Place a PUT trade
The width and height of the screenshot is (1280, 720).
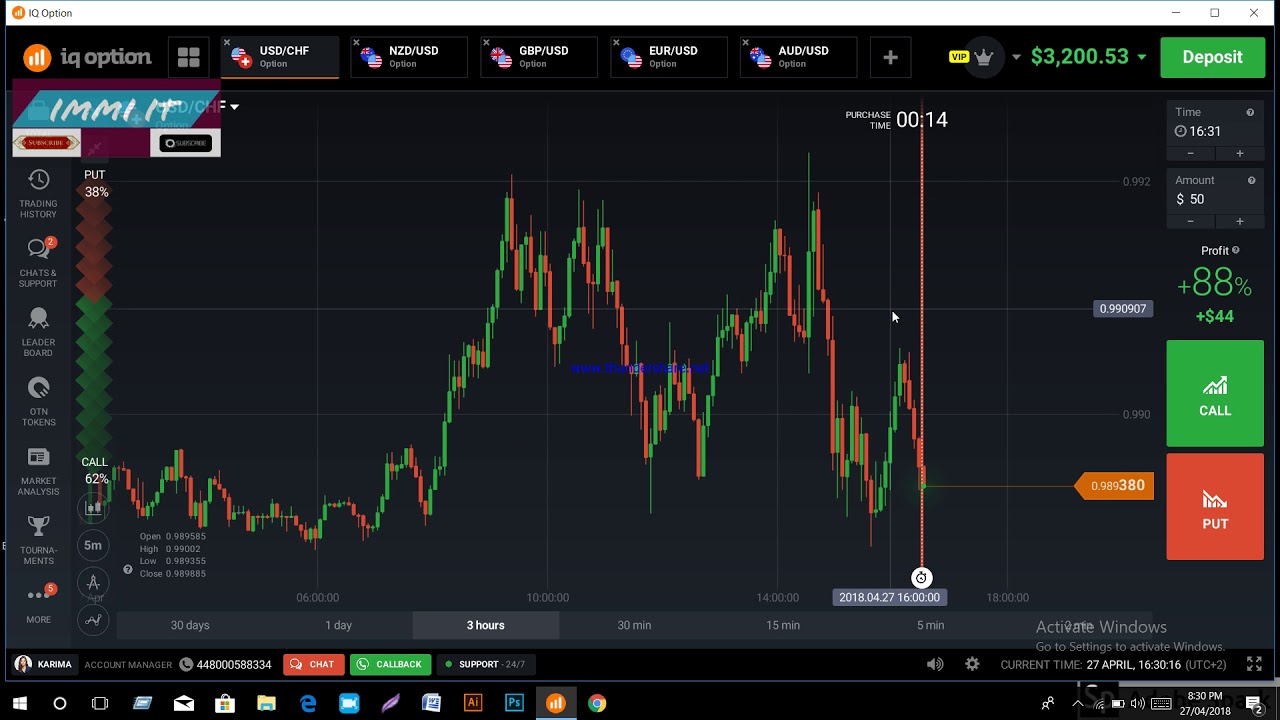(1215, 507)
